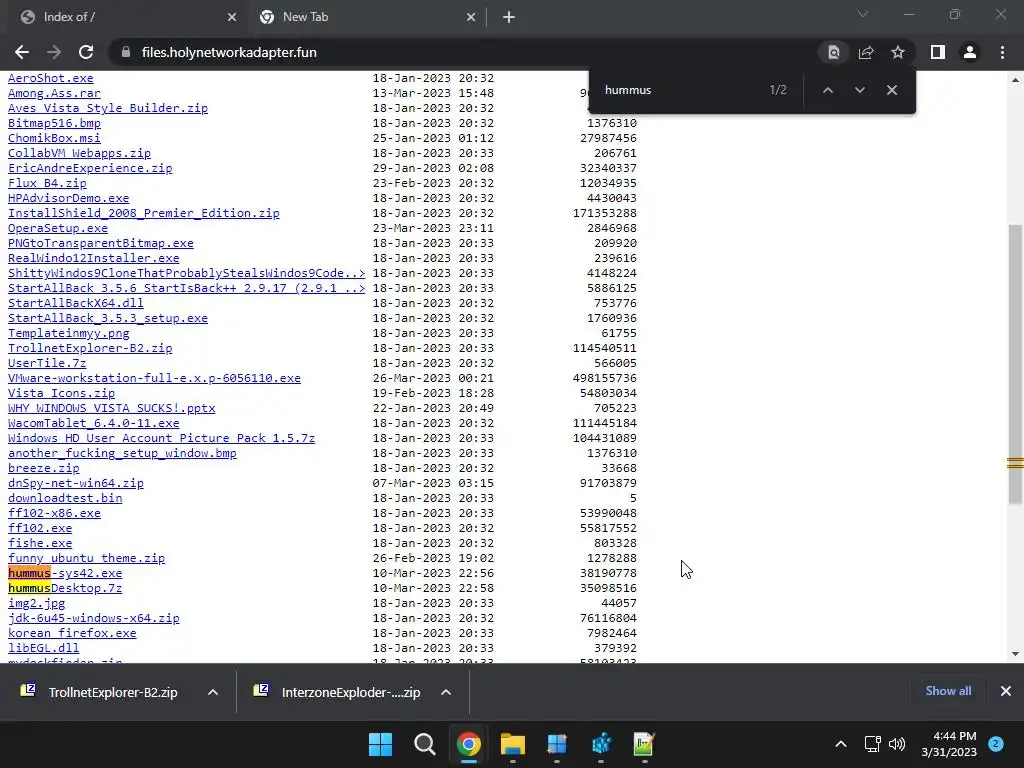Open the hummusDesktop.7z link
This screenshot has width=1024, height=768.
coord(65,588)
